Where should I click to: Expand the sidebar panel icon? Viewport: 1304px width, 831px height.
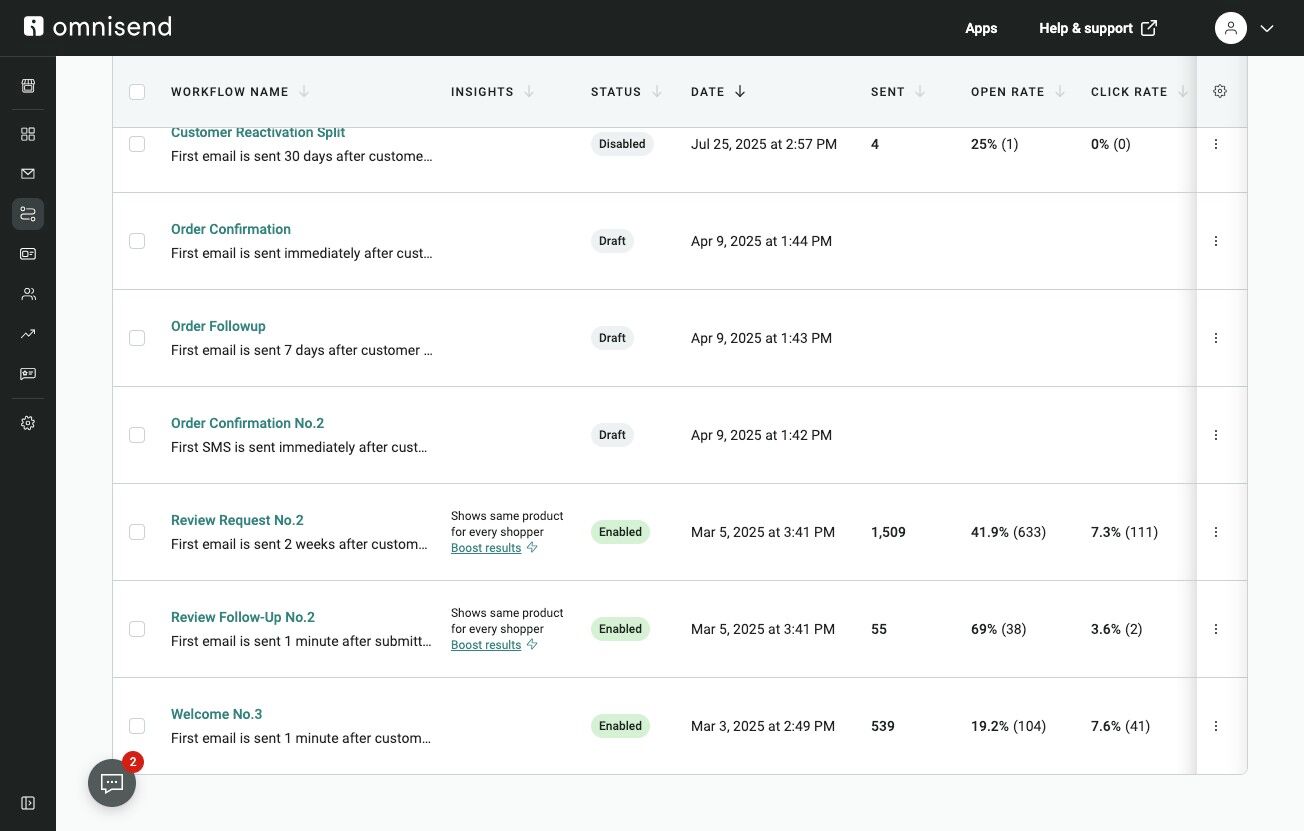[28, 803]
